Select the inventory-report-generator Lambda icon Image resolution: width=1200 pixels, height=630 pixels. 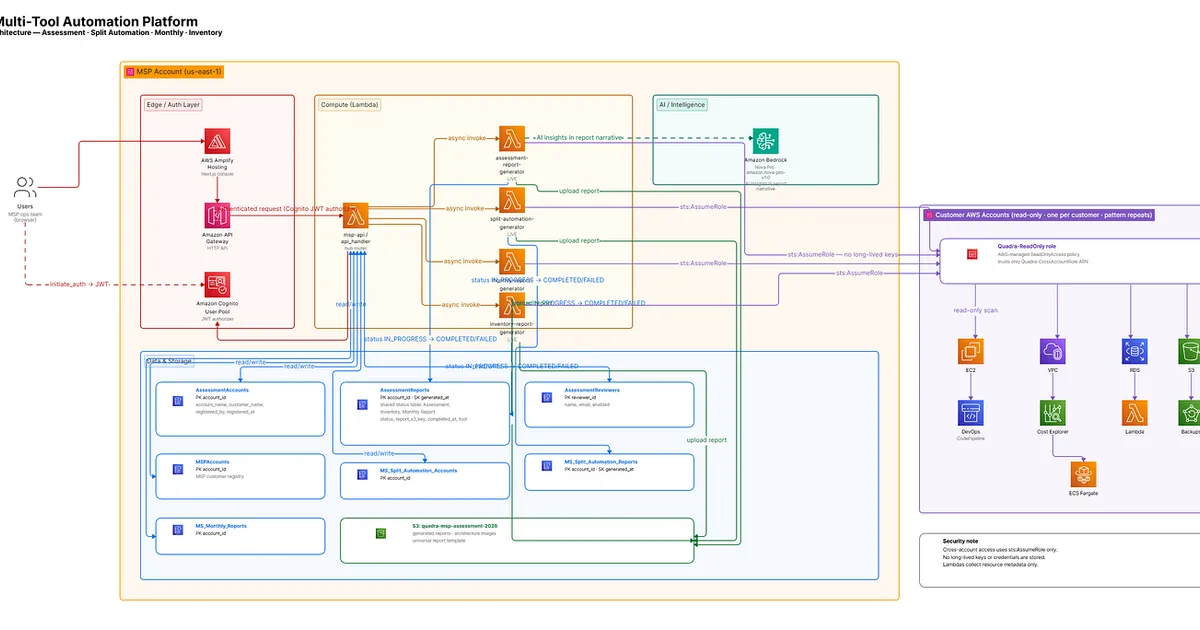513,305
